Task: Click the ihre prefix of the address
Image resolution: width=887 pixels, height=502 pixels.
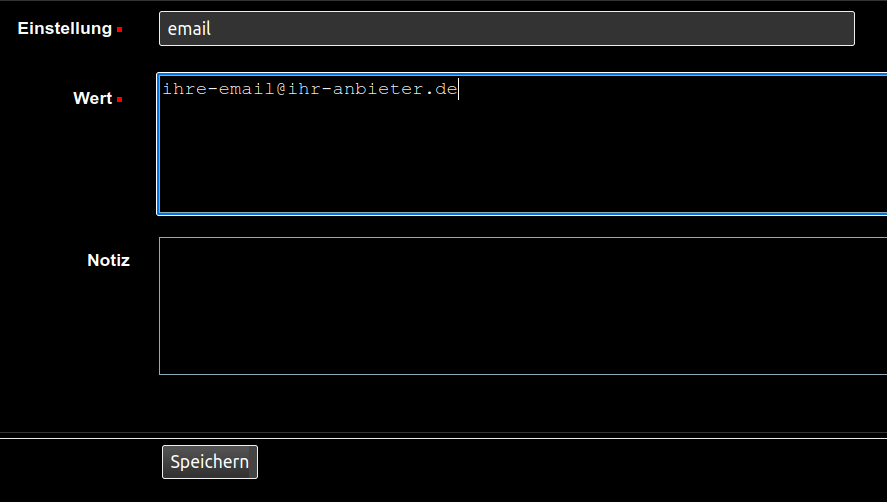Action: click(185, 89)
